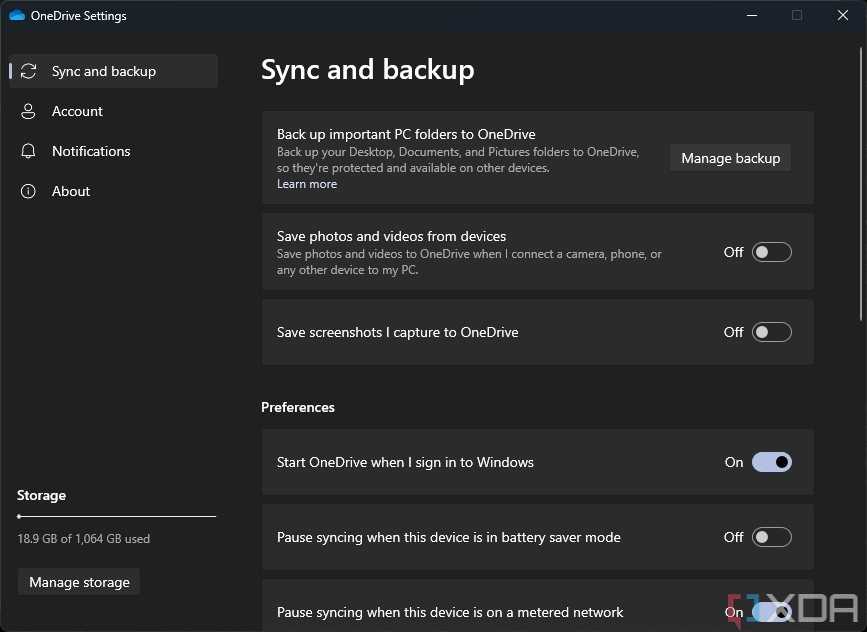Click the 'Sync and backup' page heading

click(x=368, y=70)
